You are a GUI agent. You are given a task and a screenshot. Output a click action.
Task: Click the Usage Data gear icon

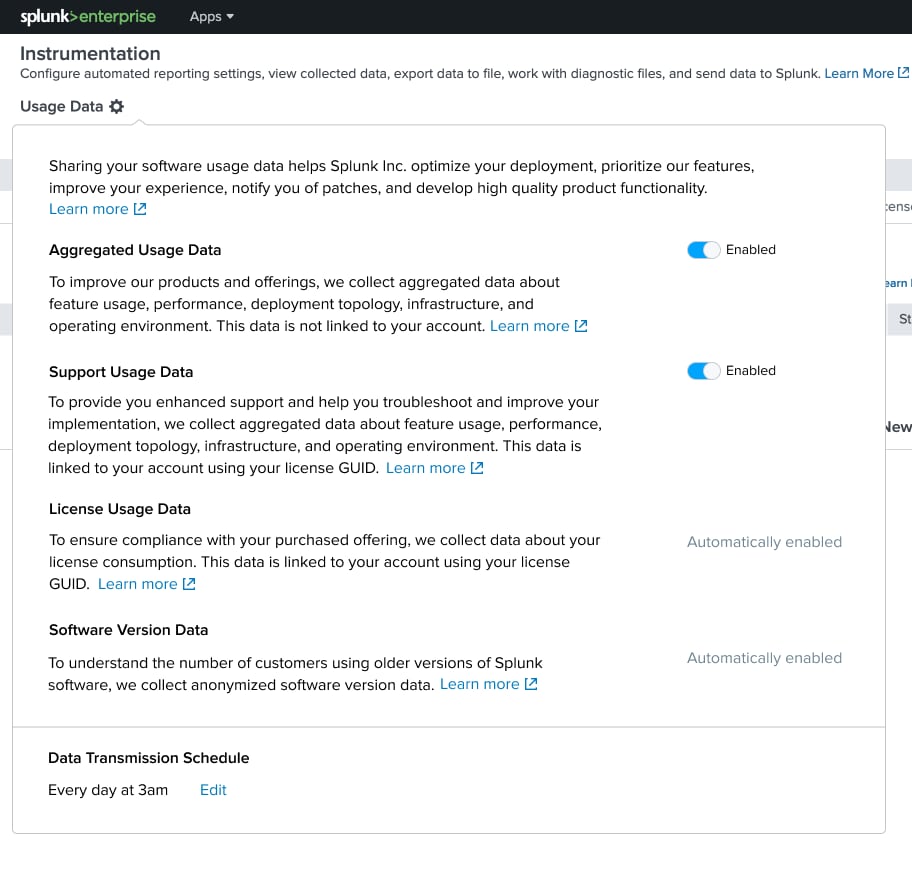coord(117,106)
